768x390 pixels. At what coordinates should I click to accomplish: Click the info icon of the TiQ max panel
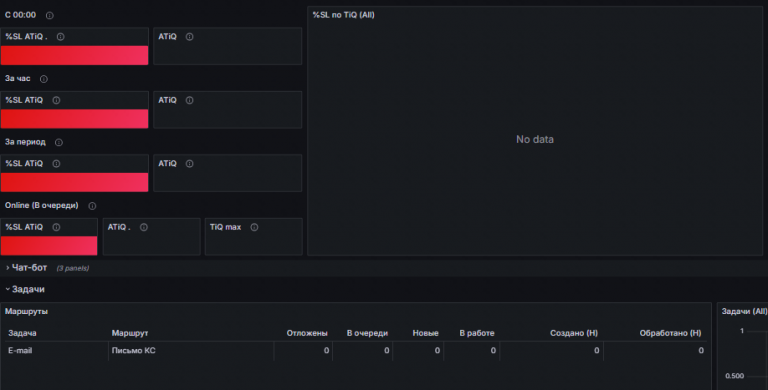(254, 227)
